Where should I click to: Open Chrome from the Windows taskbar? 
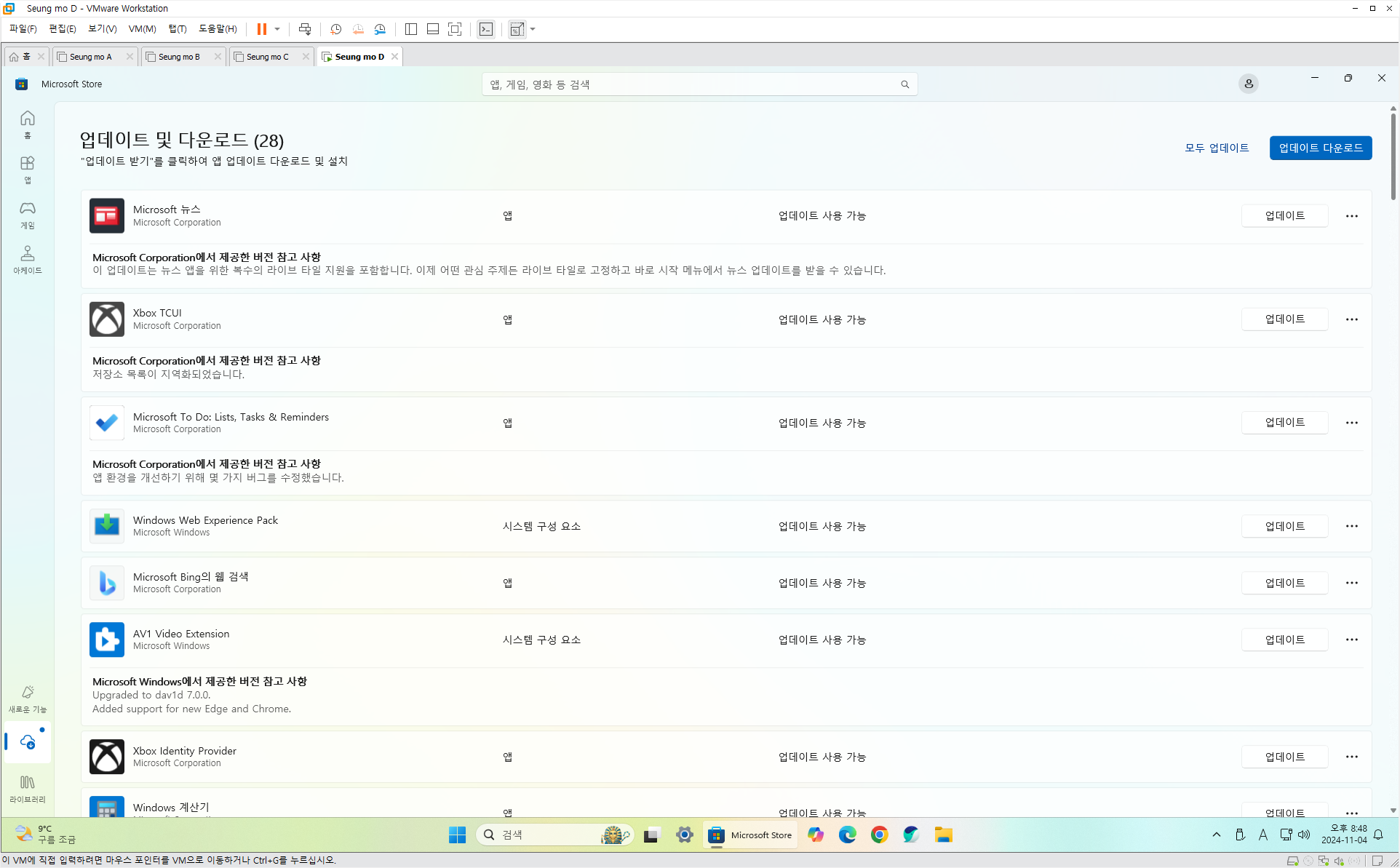point(879,835)
